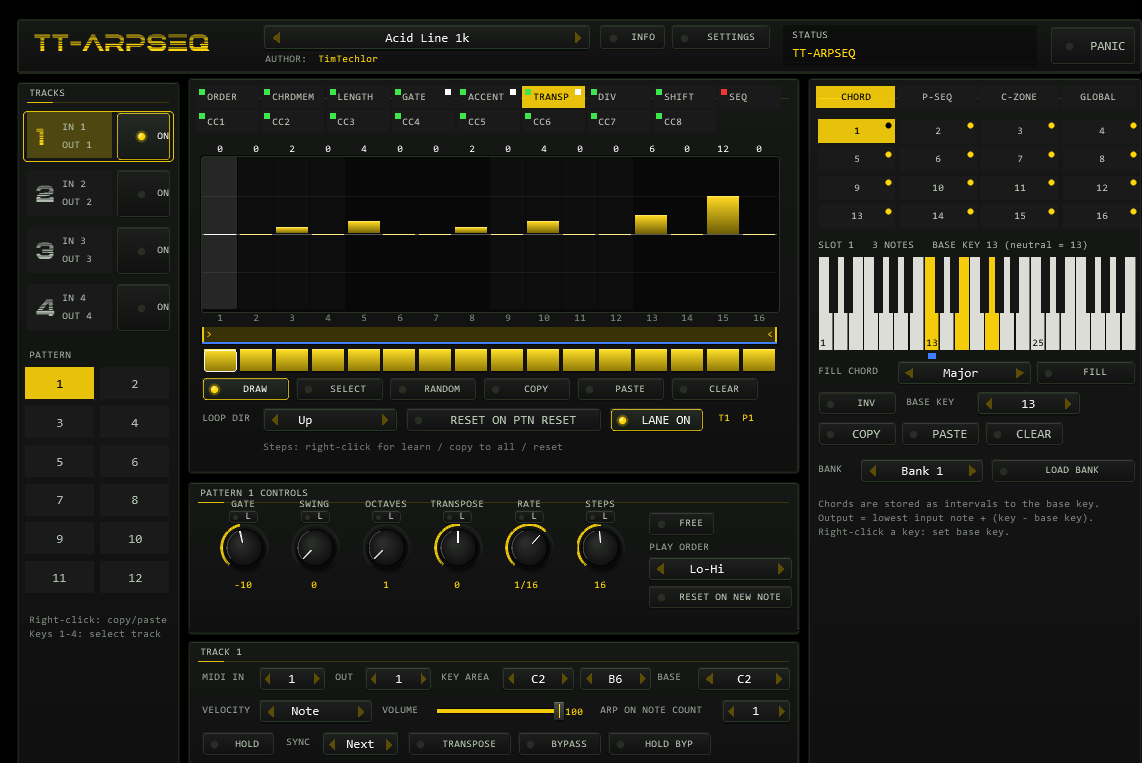Click the next Loop Dir arrow next to Up
Screen dimensions: 1142x763
pyautogui.click(x=385, y=420)
